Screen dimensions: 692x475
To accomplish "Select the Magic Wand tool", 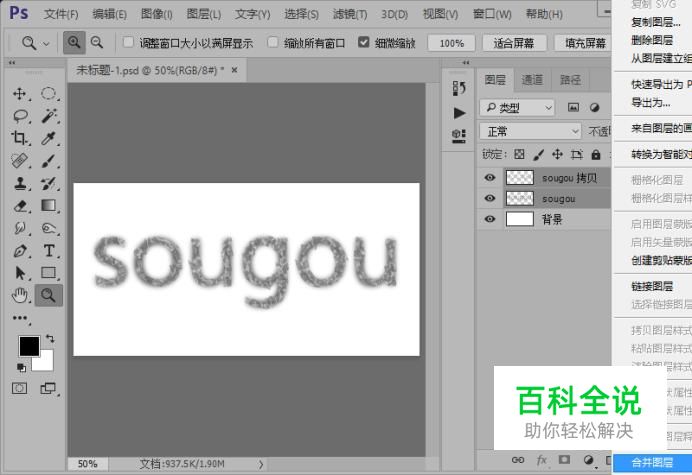I will click(x=49, y=116).
